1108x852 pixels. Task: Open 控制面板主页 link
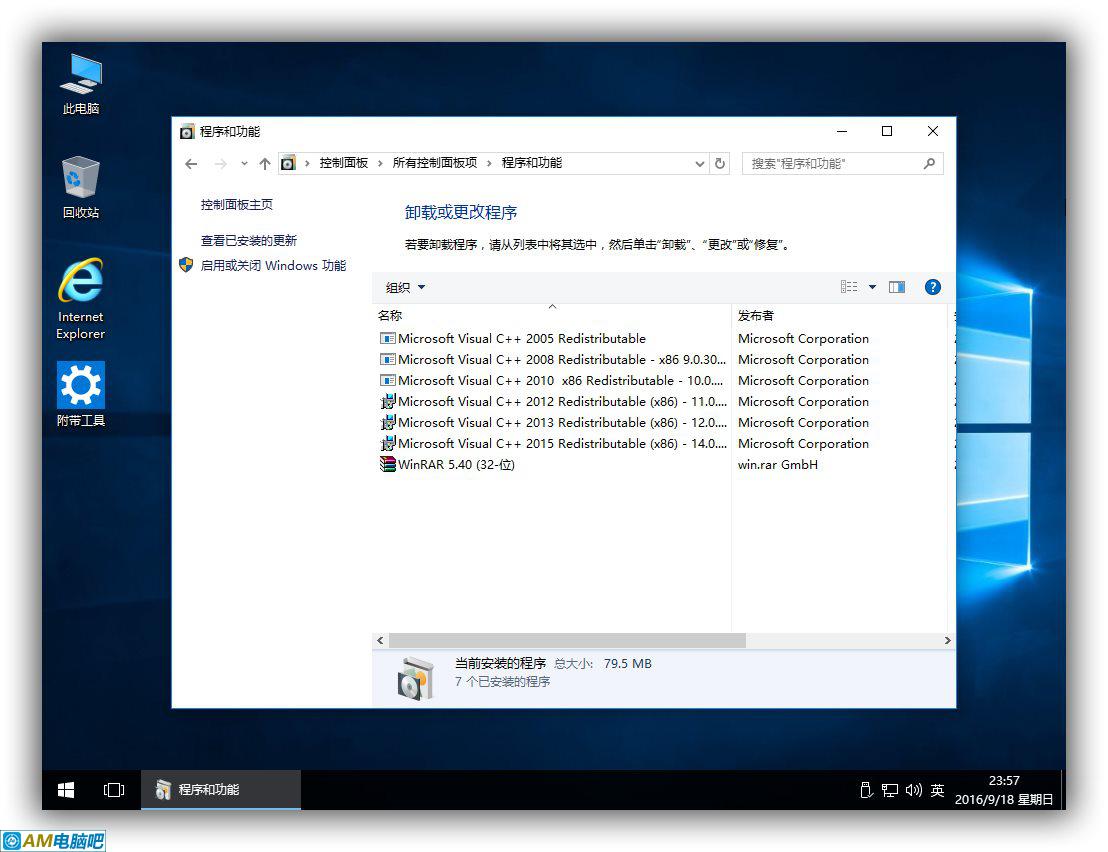(237, 205)
